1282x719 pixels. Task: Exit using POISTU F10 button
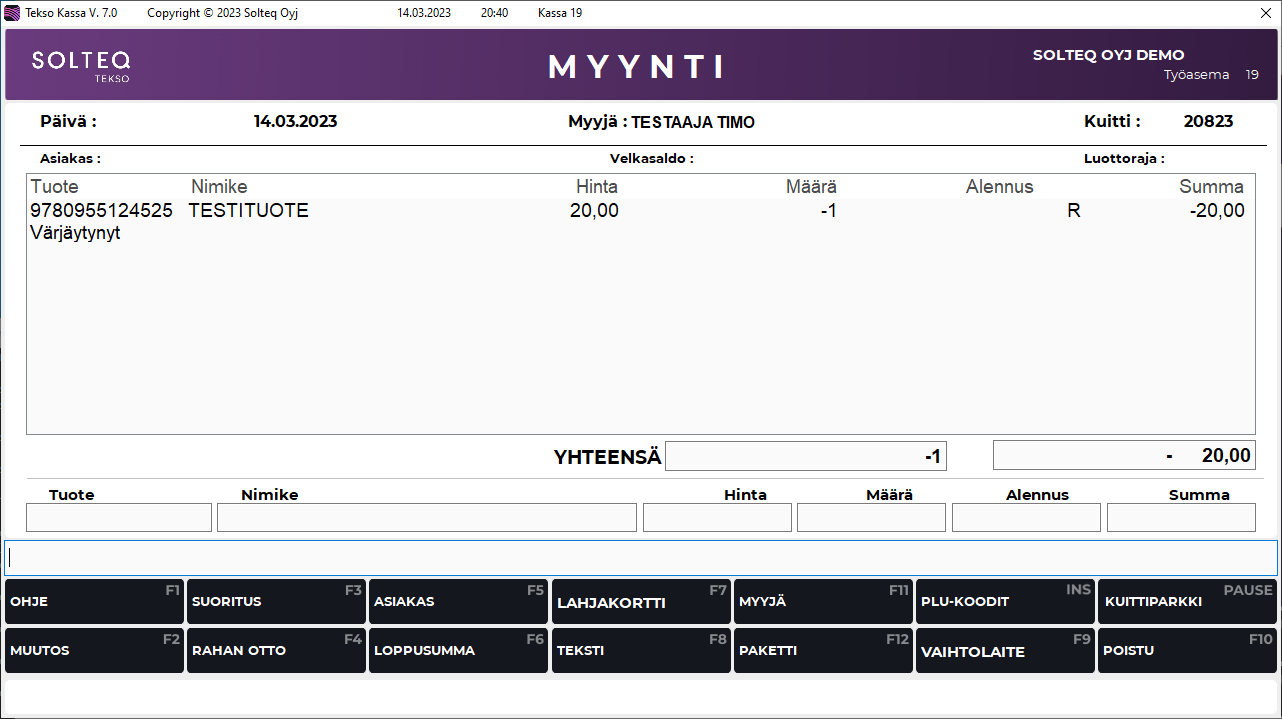pyautogui.click(x=1188, y=651)
